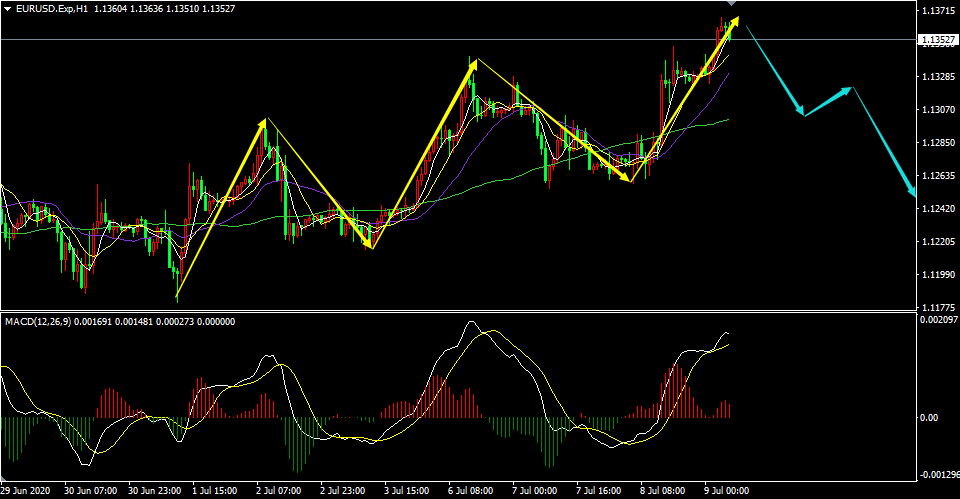Click the 6 Jul 08:00 time label
This screenshot has height=499, width=960.
(x=470, y=490)
